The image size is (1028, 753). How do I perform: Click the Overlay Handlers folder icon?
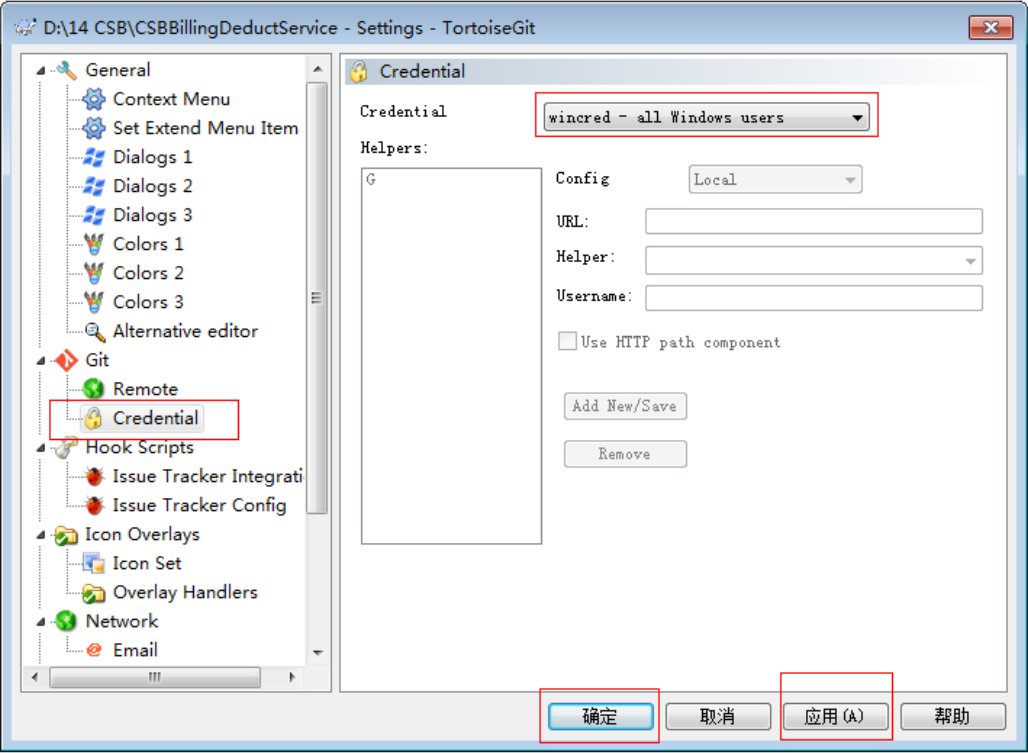pos(94,592)
